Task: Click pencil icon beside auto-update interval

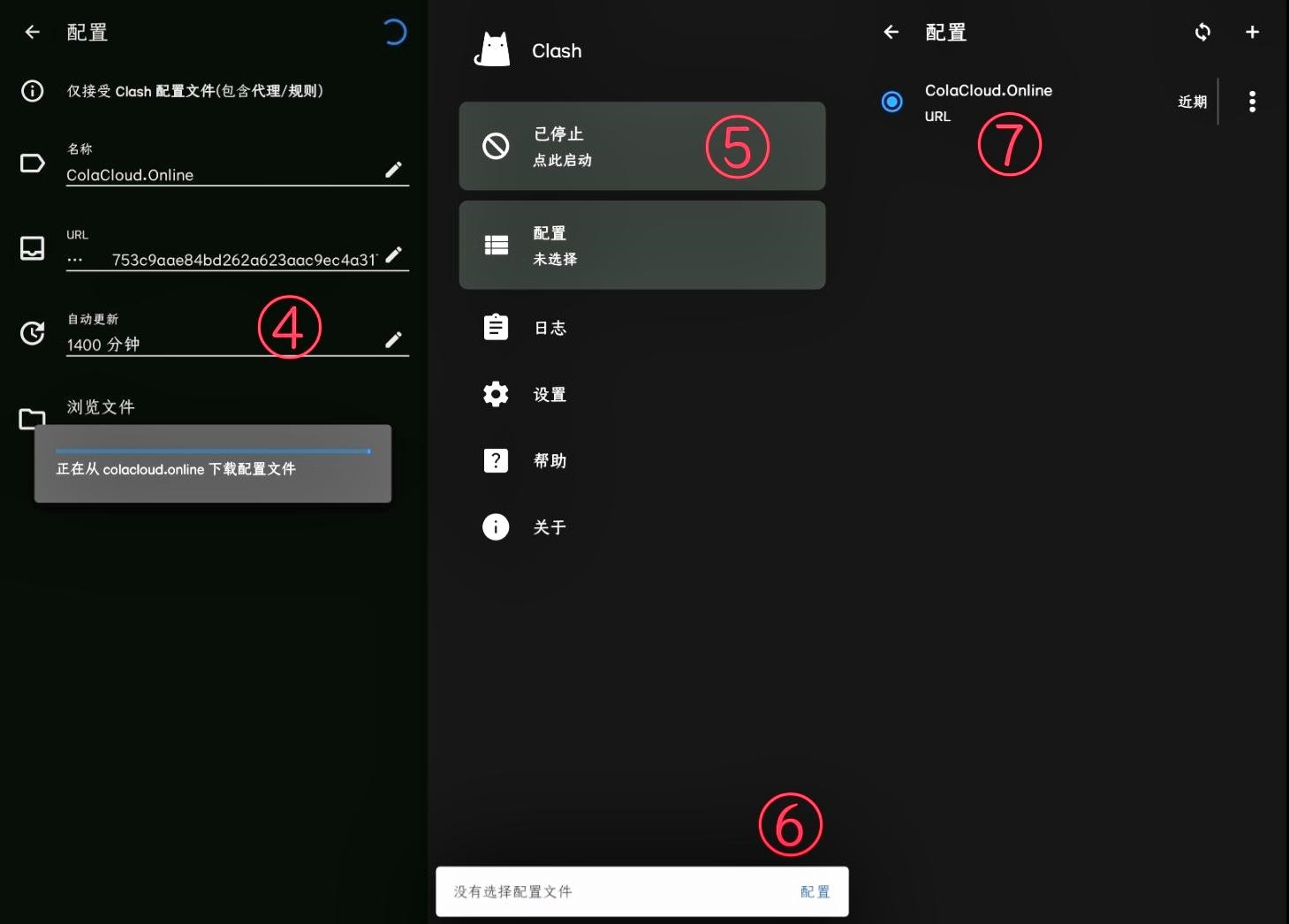Action: pos(394,340)
